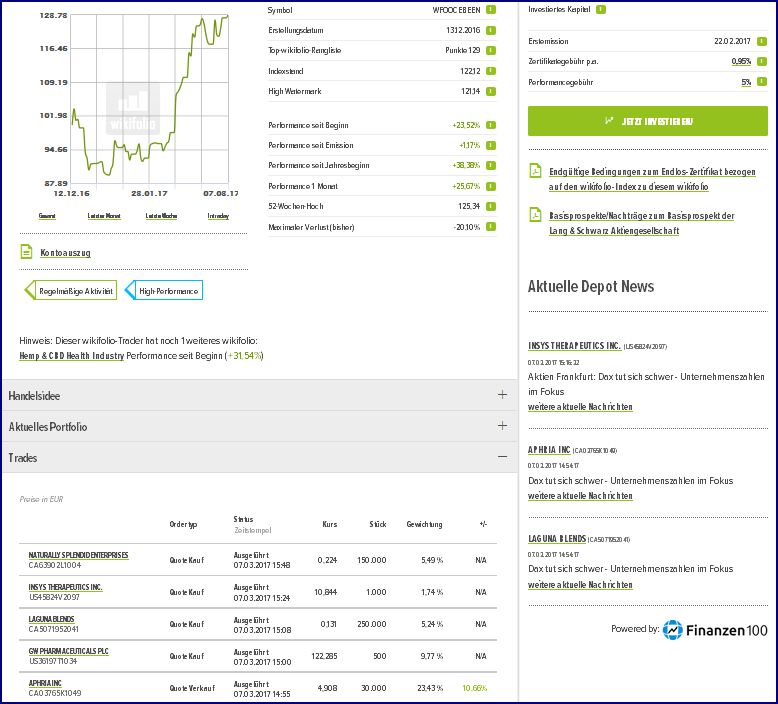This screenshot has width=778, height=704.
Task: Click the Finanzen100 logo
Action: coord(714,630)
